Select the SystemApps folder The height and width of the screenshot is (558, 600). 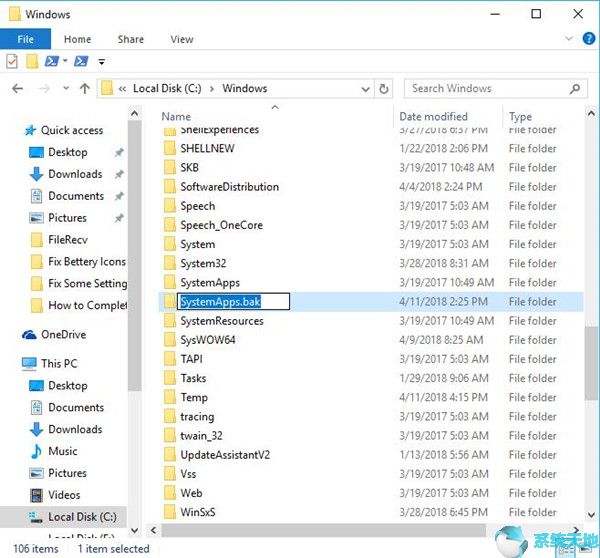[x=210, y=282]
